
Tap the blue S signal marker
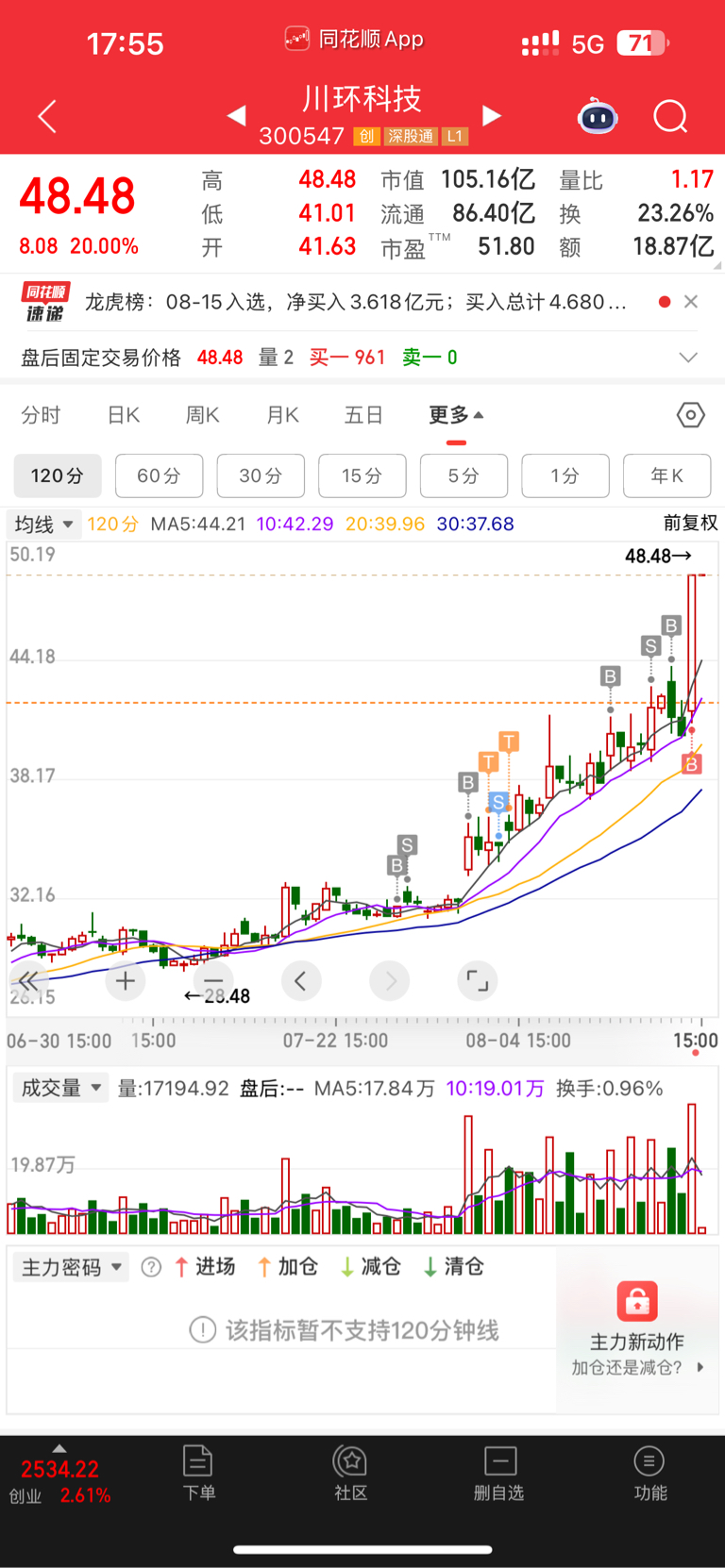pyautogui.click(x=498, y=803)
